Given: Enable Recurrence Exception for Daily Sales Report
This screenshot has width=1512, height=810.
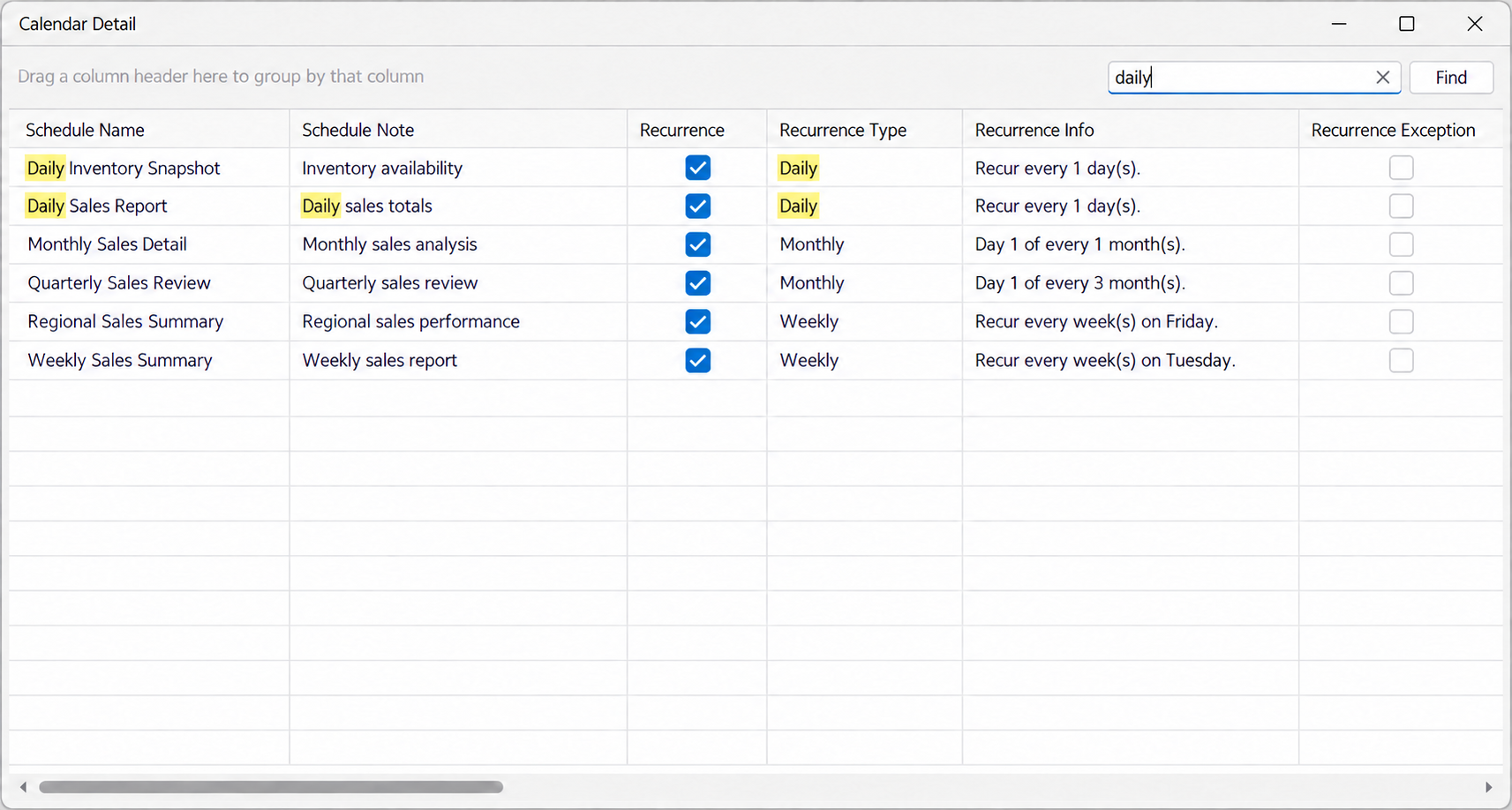Looking at the screenshot, I should pyautogui.click(x=1401, y=206).
